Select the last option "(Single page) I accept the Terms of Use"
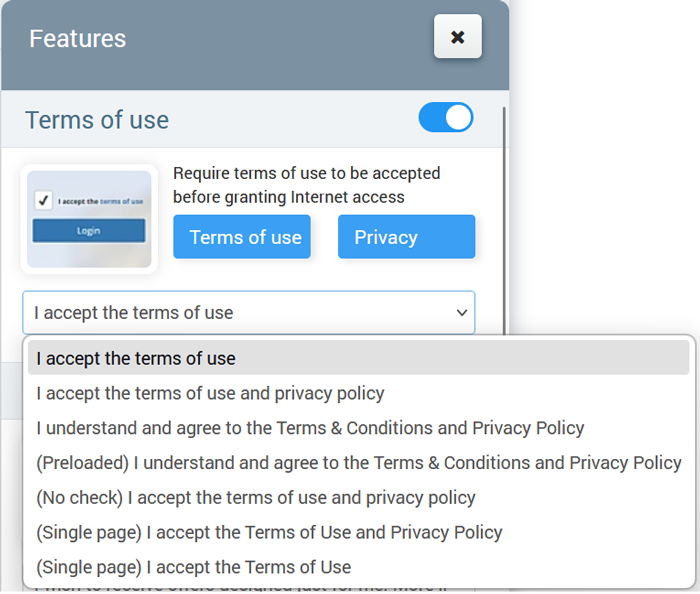 [194, 567]
